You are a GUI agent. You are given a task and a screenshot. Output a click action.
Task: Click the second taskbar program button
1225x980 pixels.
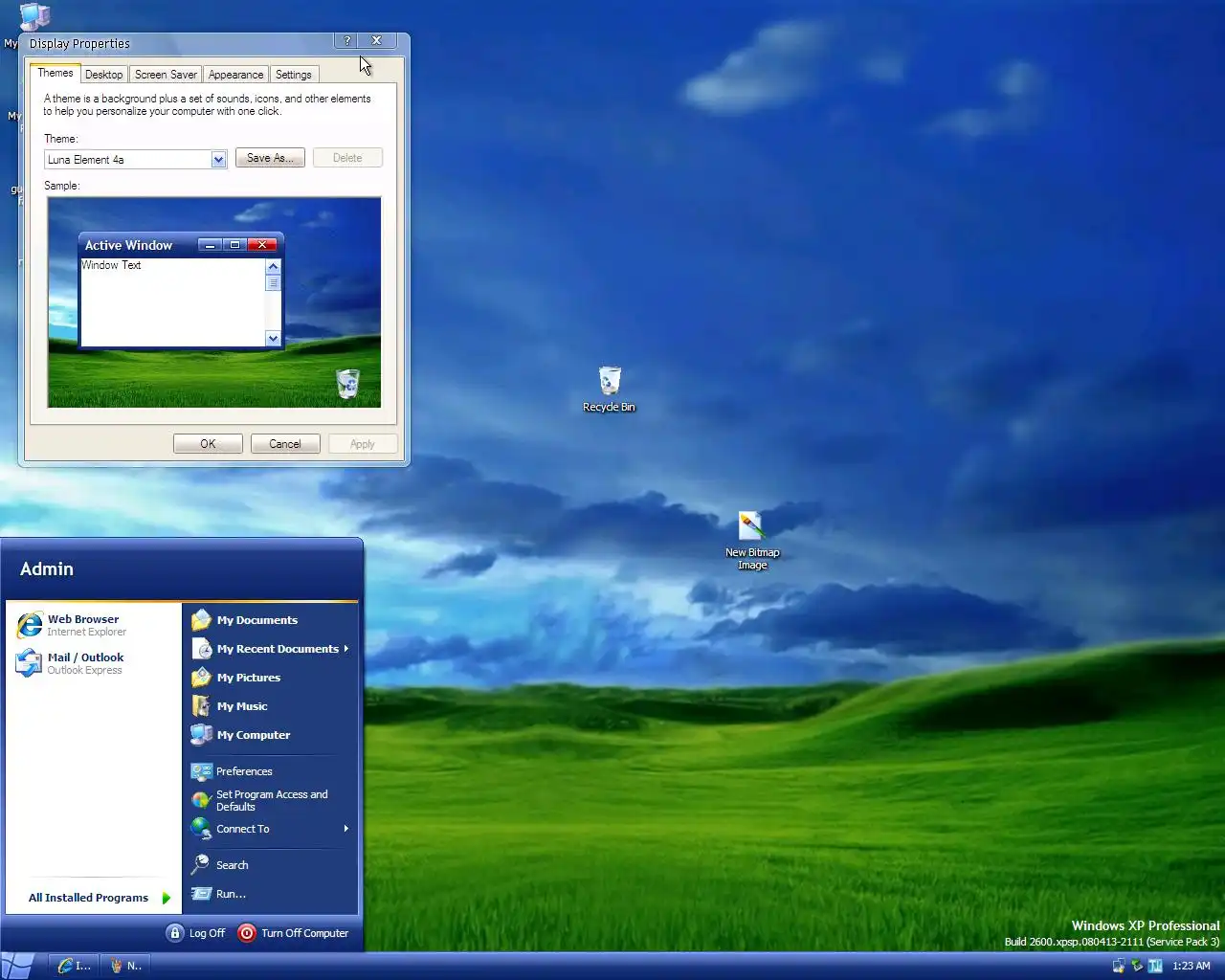[126, 966]
